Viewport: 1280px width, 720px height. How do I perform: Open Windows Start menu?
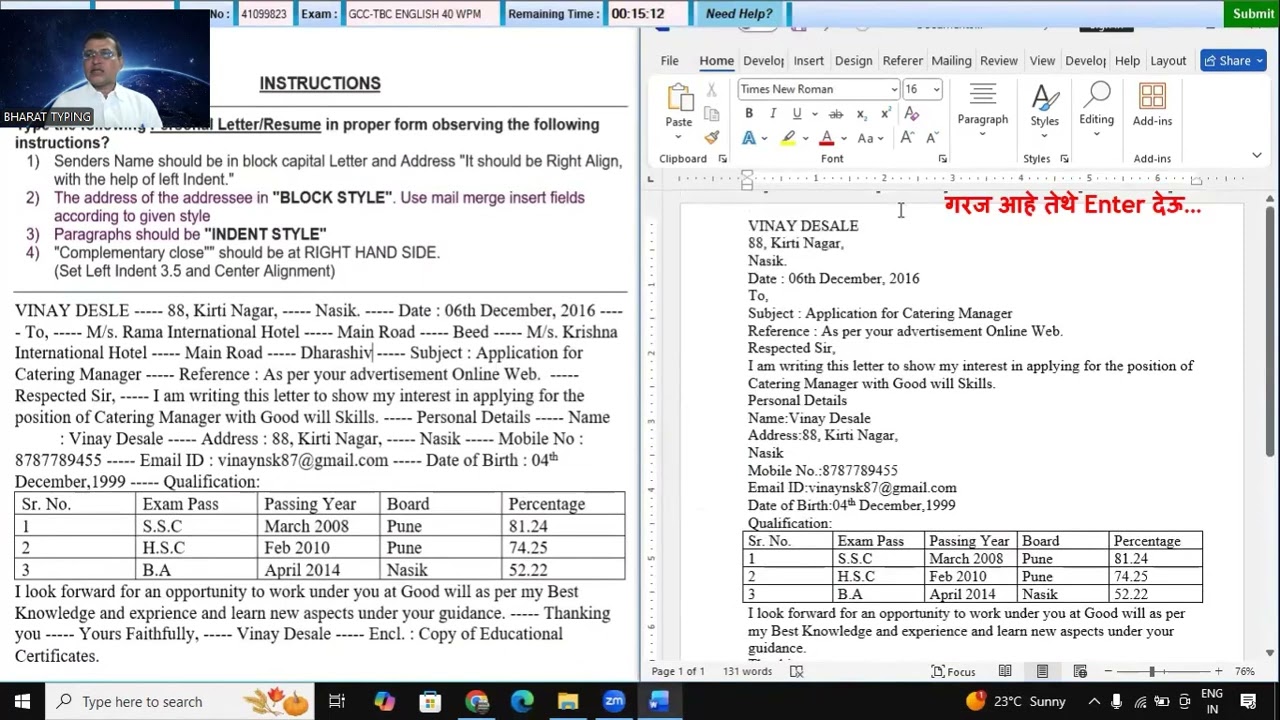[x=22, y=701]
